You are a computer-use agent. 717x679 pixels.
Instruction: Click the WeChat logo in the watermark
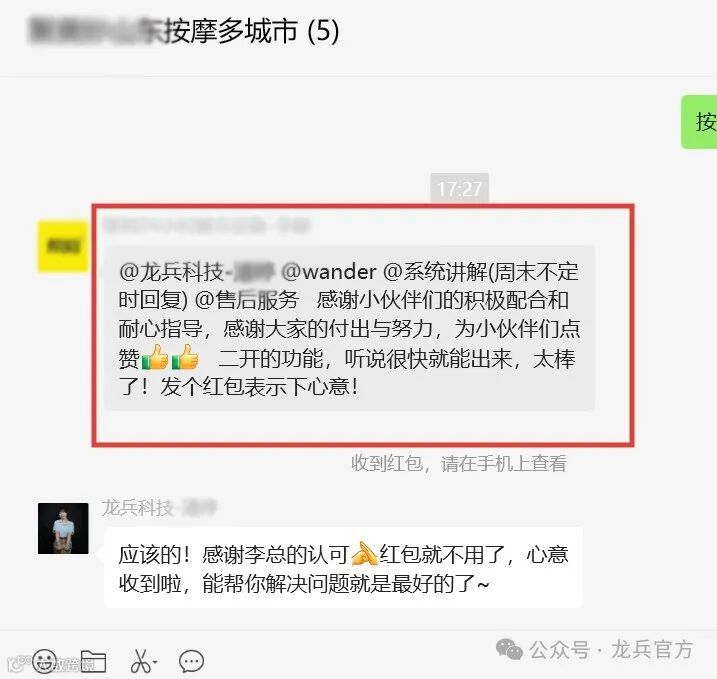click(x=509, y=649)
